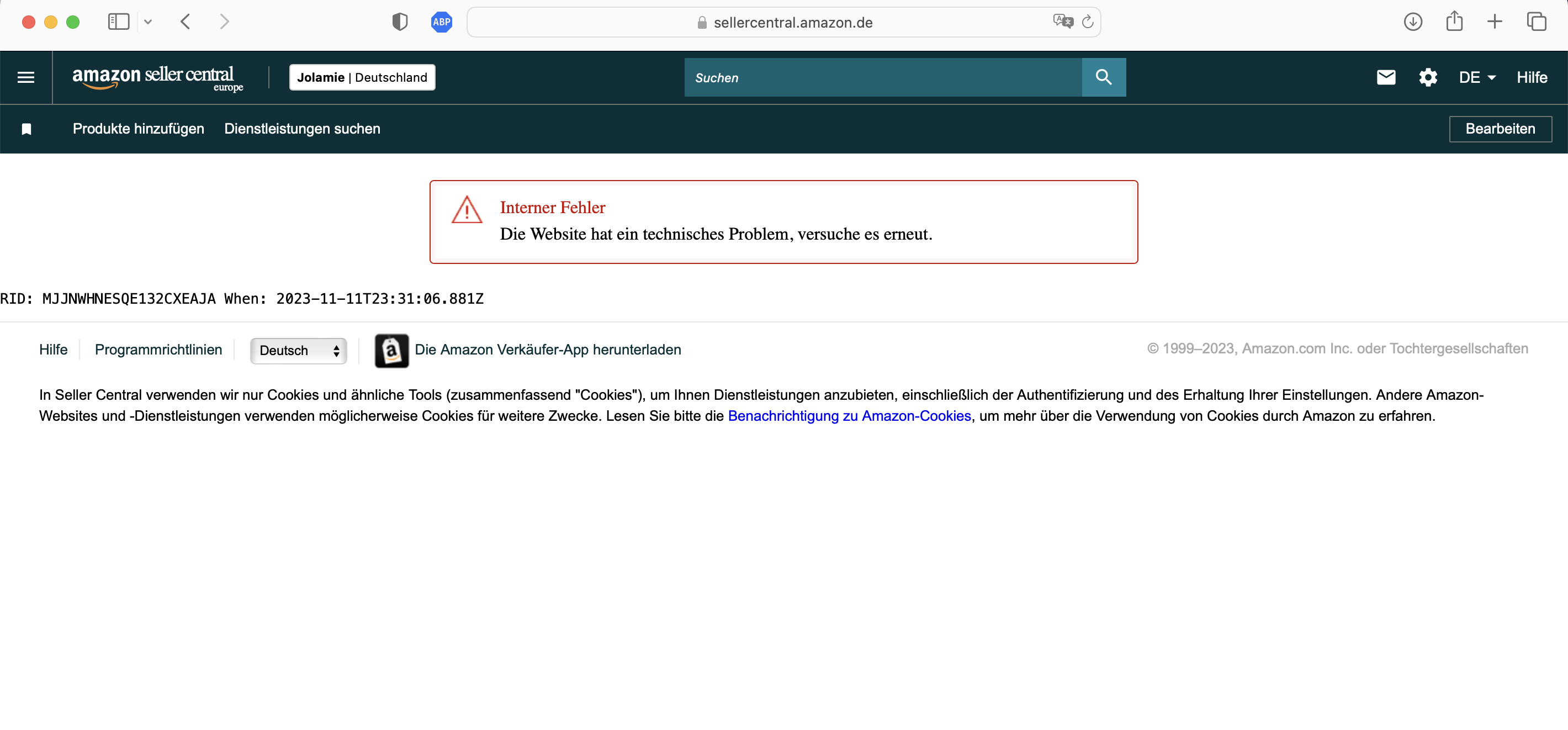Go back with the browser back arrow
Screen dimensions: 1568x730
coord(186,22)
